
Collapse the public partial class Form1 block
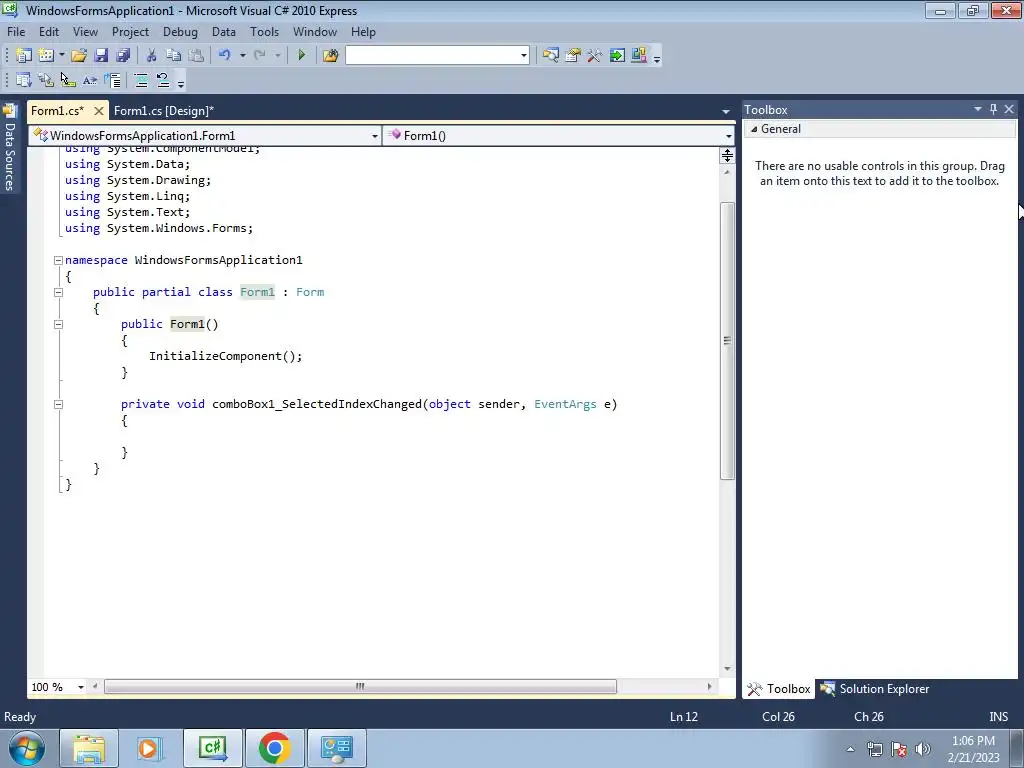click(58, 292)
